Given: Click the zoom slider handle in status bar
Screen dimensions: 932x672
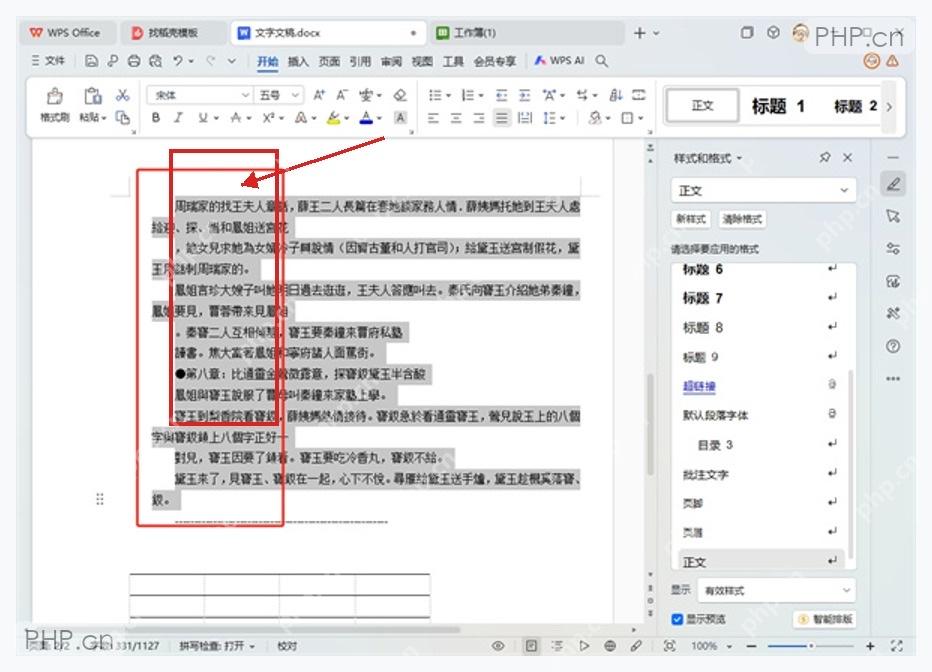Looking at the screenshot, I should click(811, 646).
